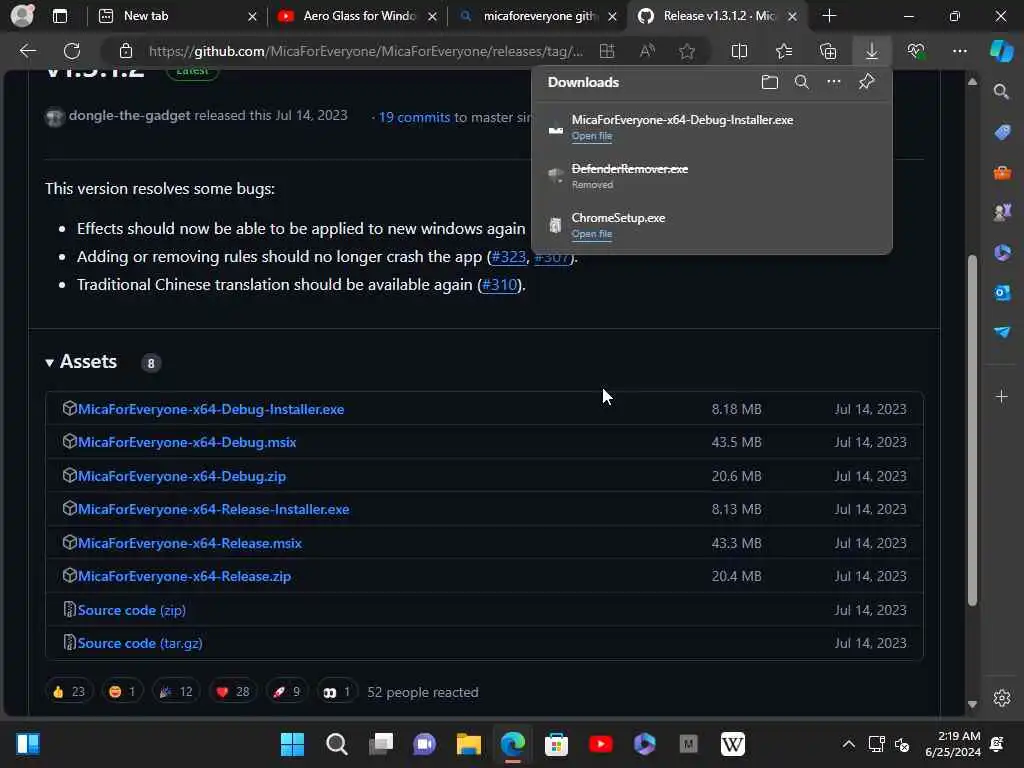Screen dimensions: 1024x768
Task: Open issue #323 link
Action: pos(508,257)
